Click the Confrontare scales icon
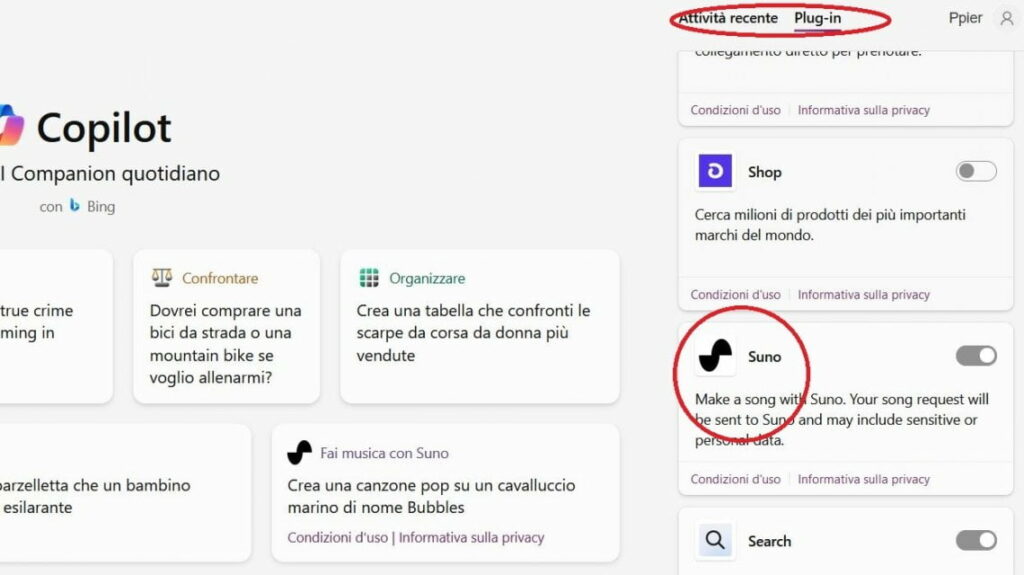Screen dimensions: 1024x575 click(161, 278)
